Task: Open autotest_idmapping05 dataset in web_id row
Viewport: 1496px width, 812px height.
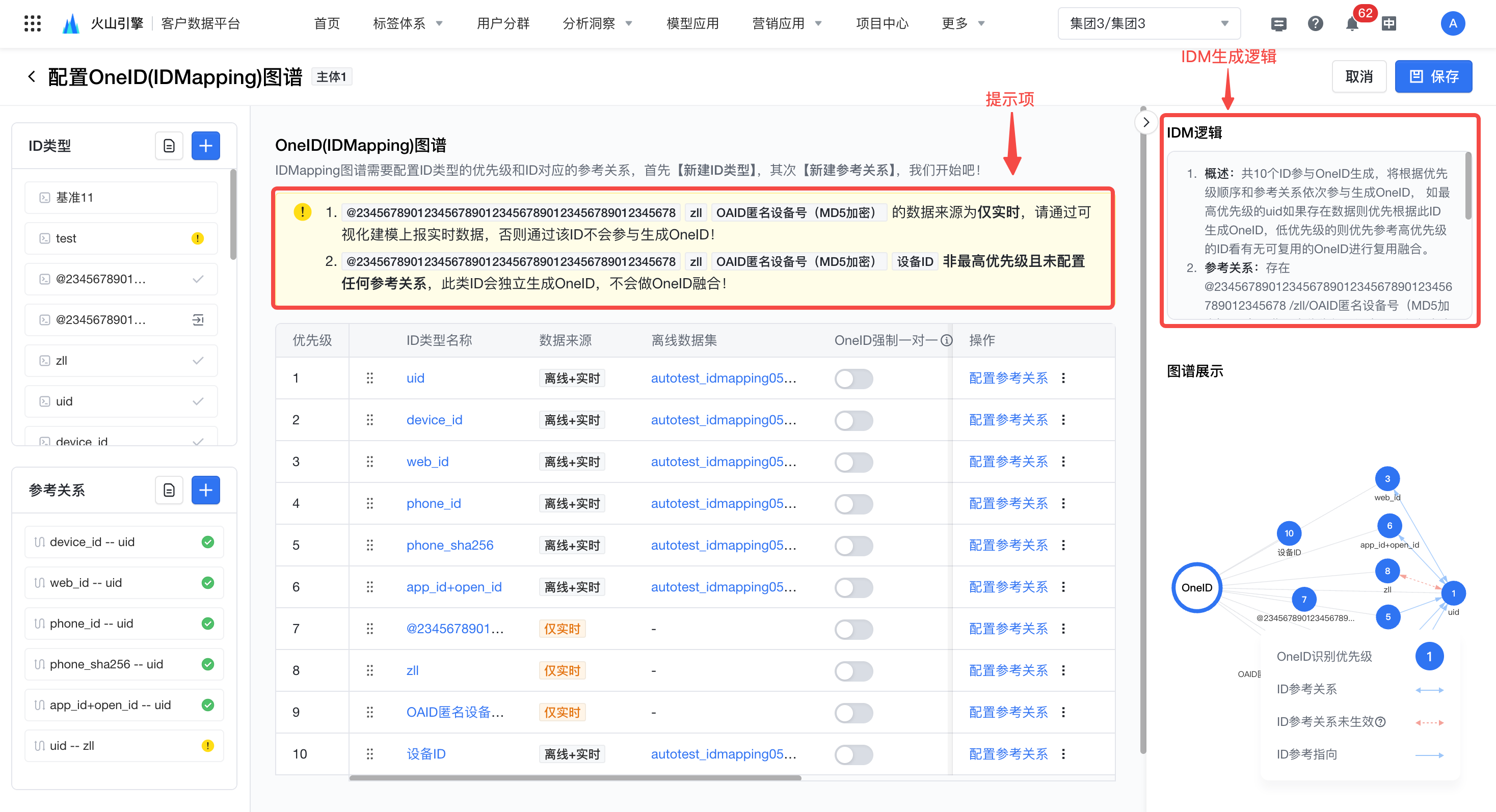Action: (x=723, y=462)
